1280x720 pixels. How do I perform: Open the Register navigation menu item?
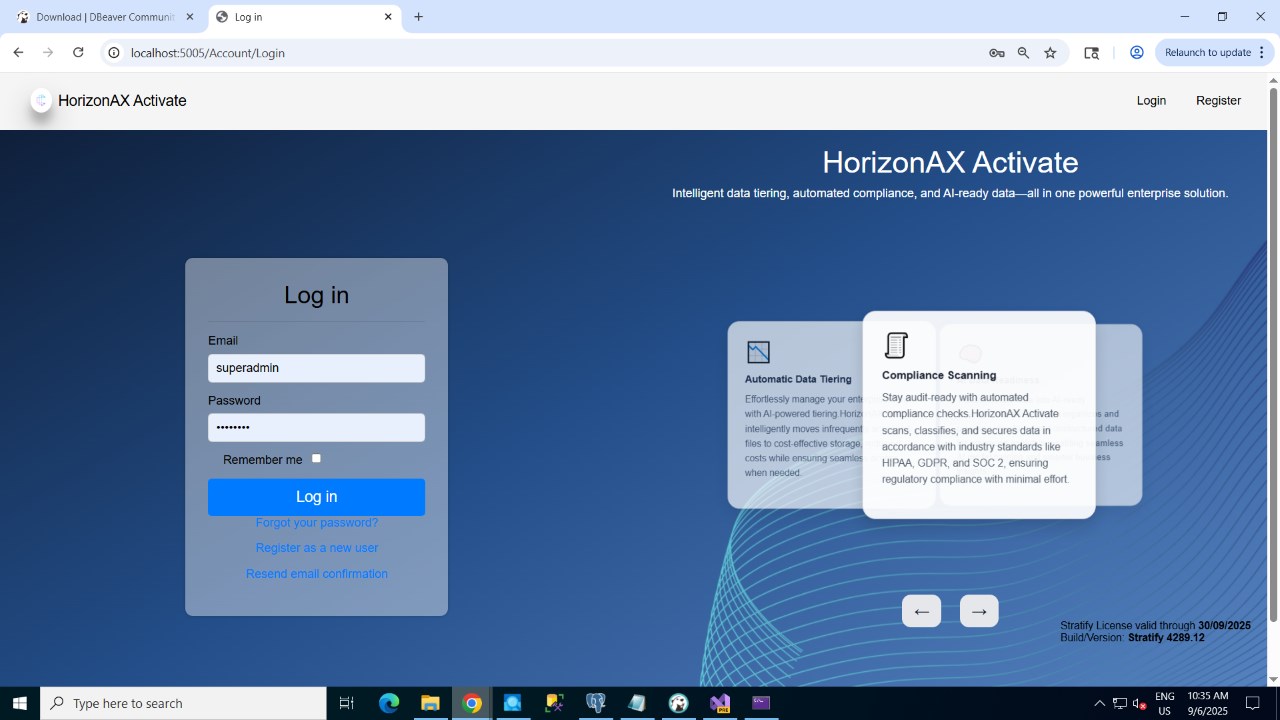click(x=1218, y=100)
